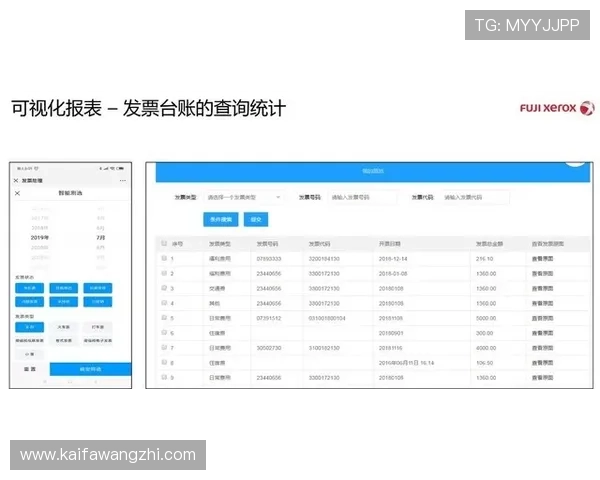Select date cell 20180901
This screenshot has width=600, height=480.
click(391, 333)
